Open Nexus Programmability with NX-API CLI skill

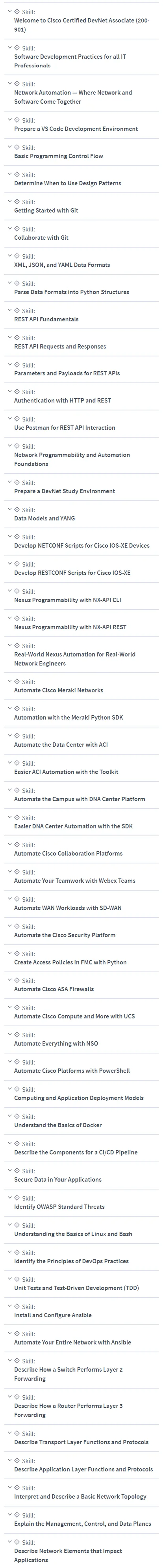(x=67, y=600)
